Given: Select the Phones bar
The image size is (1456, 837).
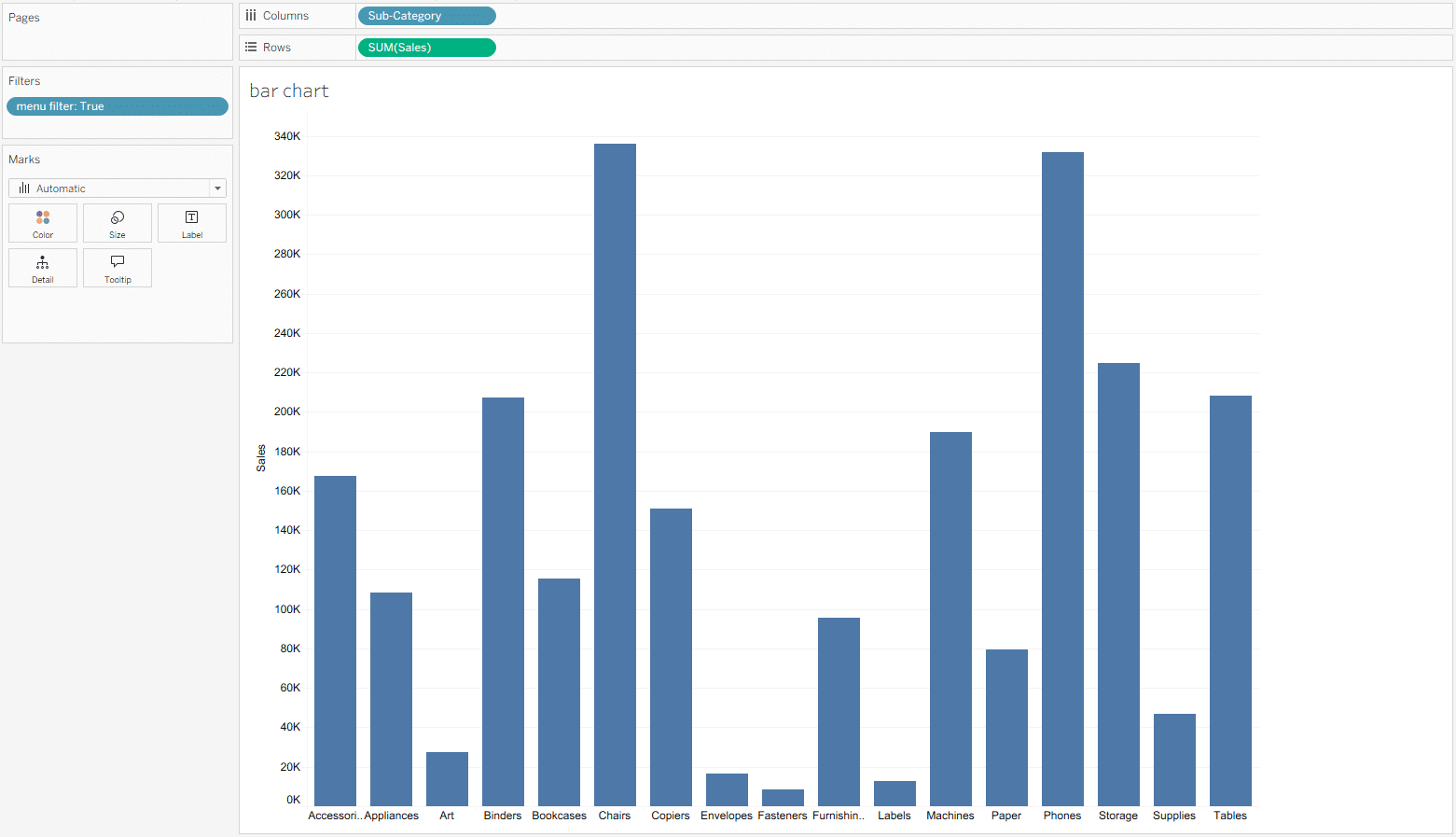Looking at the screenshot, I should (1062, 479).
